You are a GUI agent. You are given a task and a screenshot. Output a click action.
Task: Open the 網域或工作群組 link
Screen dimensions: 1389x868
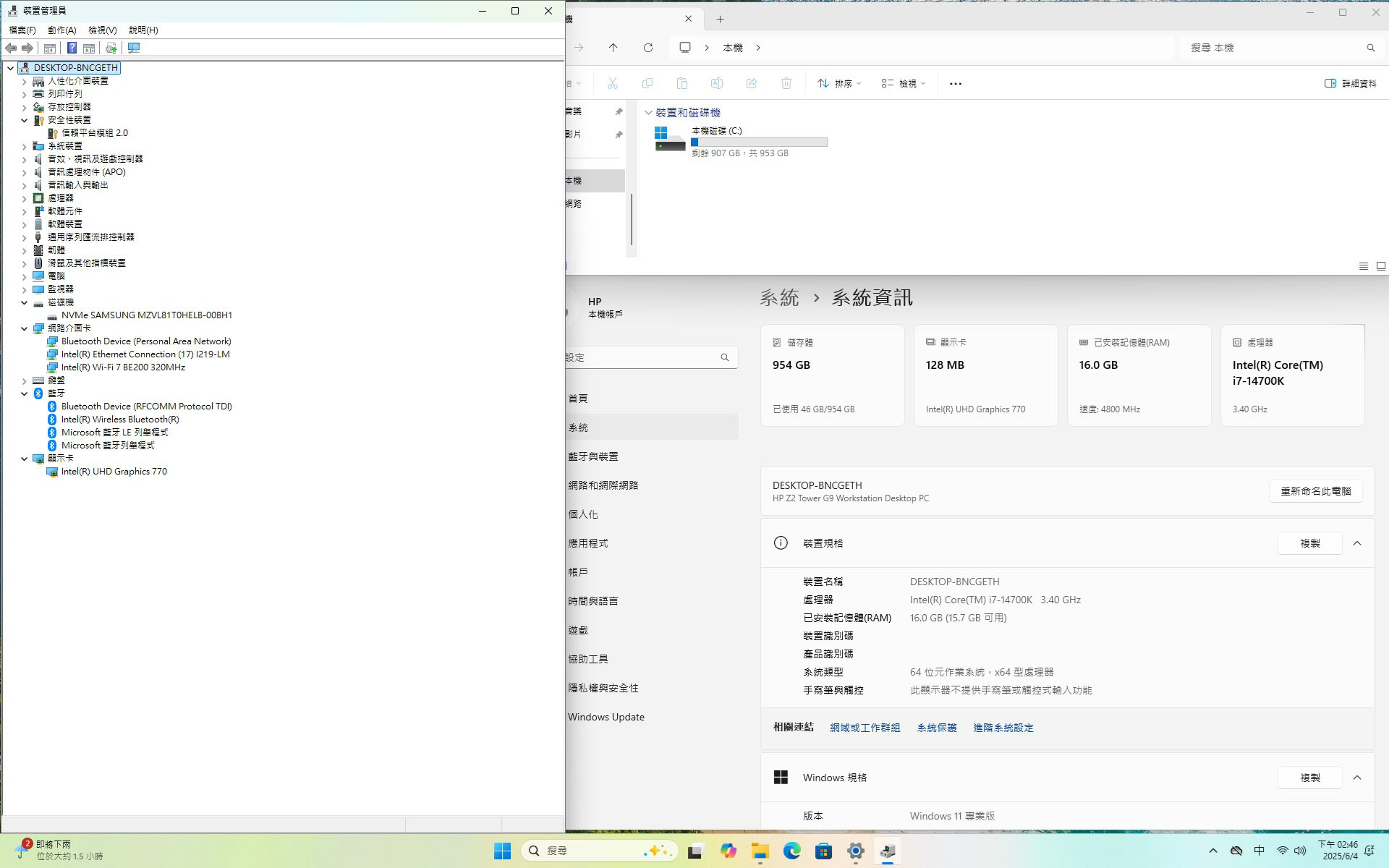(x=865, y=728)
